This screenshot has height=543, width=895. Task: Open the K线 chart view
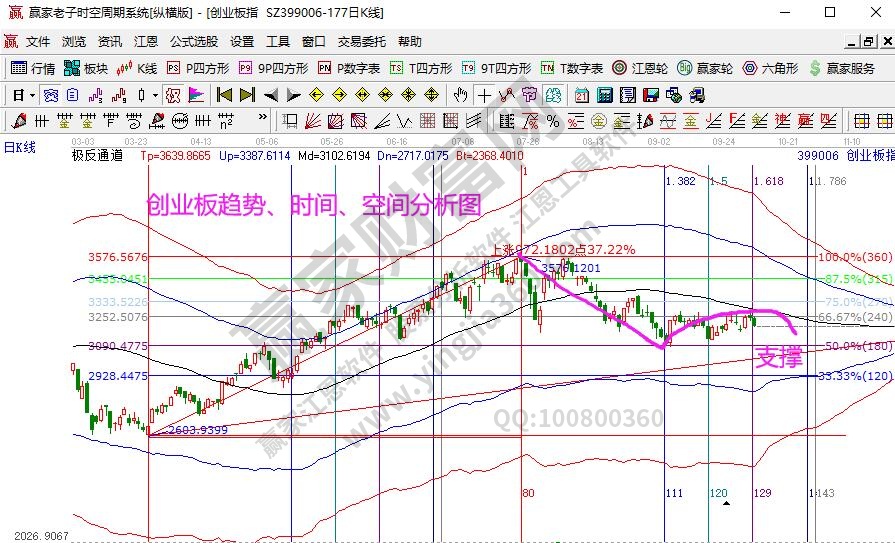click(136, 68)
